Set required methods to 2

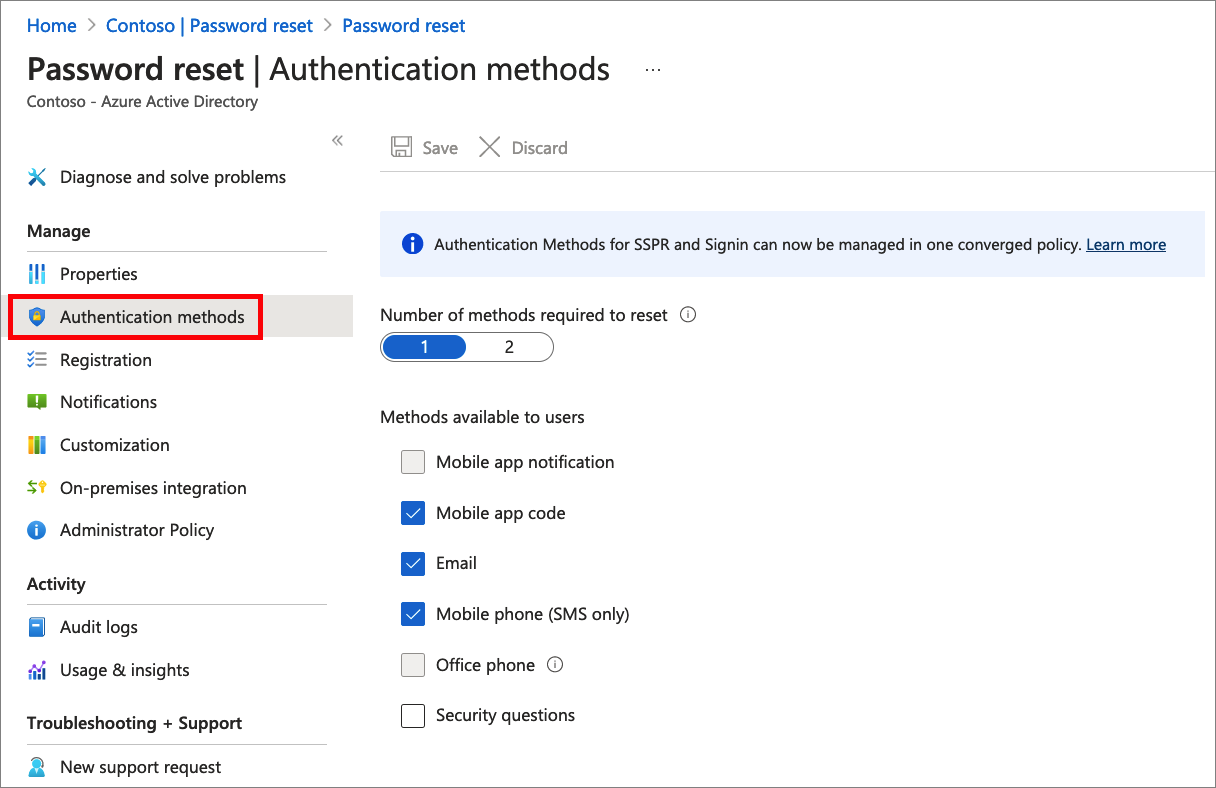(x=509, y=347)
